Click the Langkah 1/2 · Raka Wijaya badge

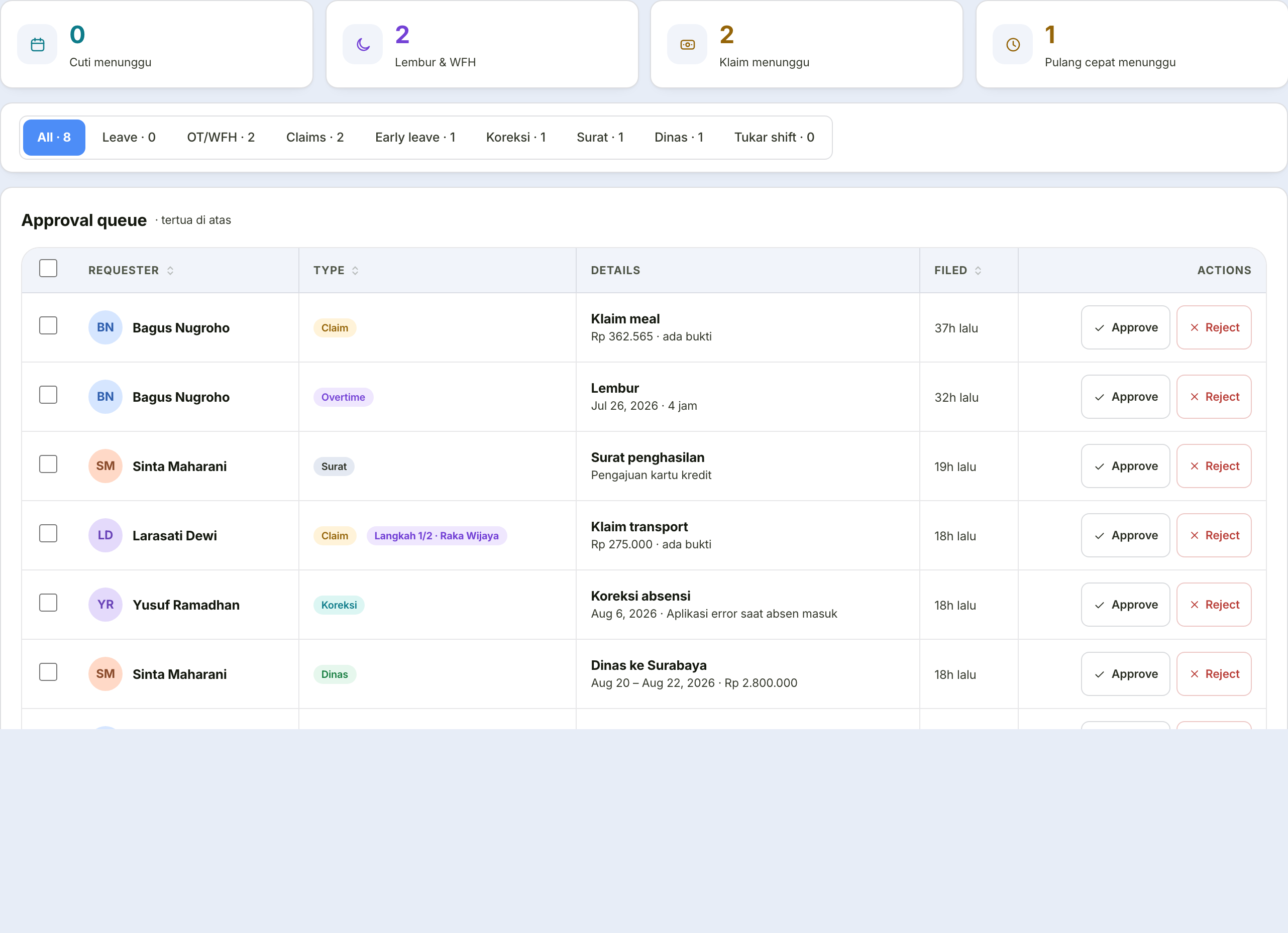point(436,536)
